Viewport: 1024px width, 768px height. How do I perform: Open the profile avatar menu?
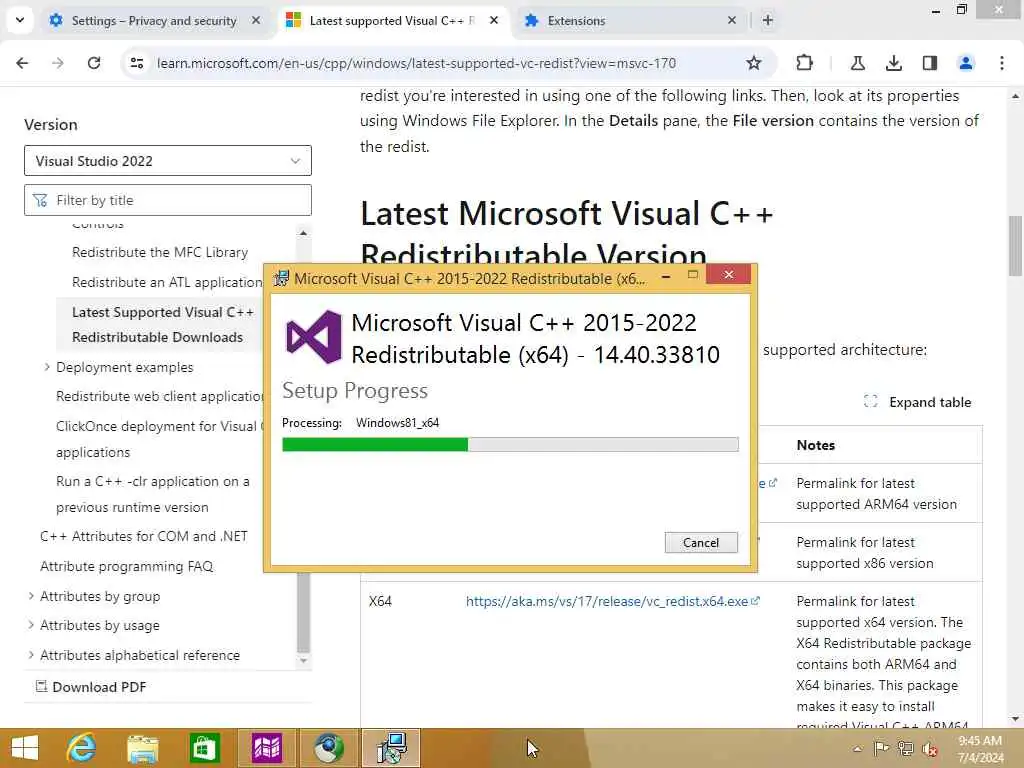(x=965, y=63)
